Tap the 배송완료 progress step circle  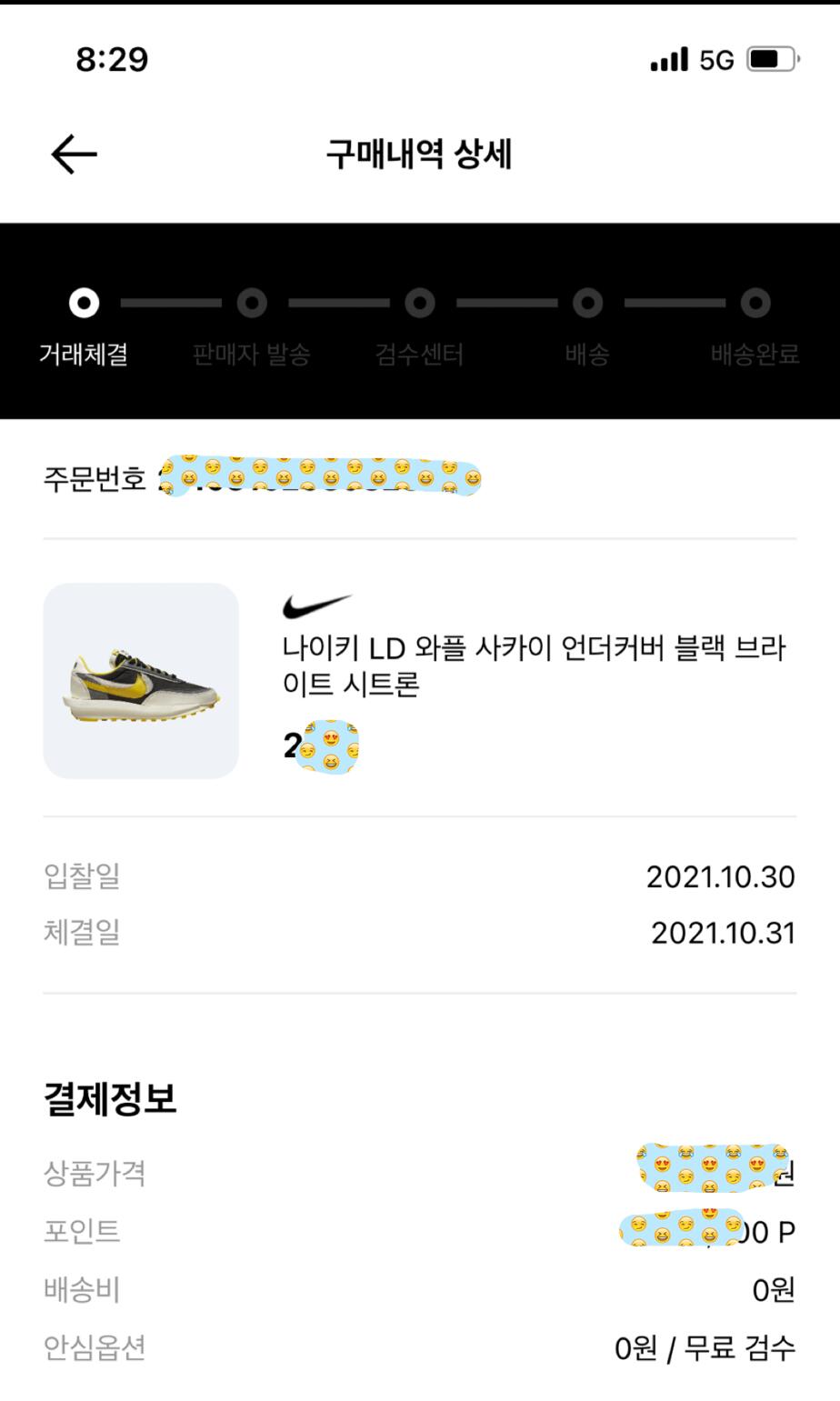tap(755, 303)
